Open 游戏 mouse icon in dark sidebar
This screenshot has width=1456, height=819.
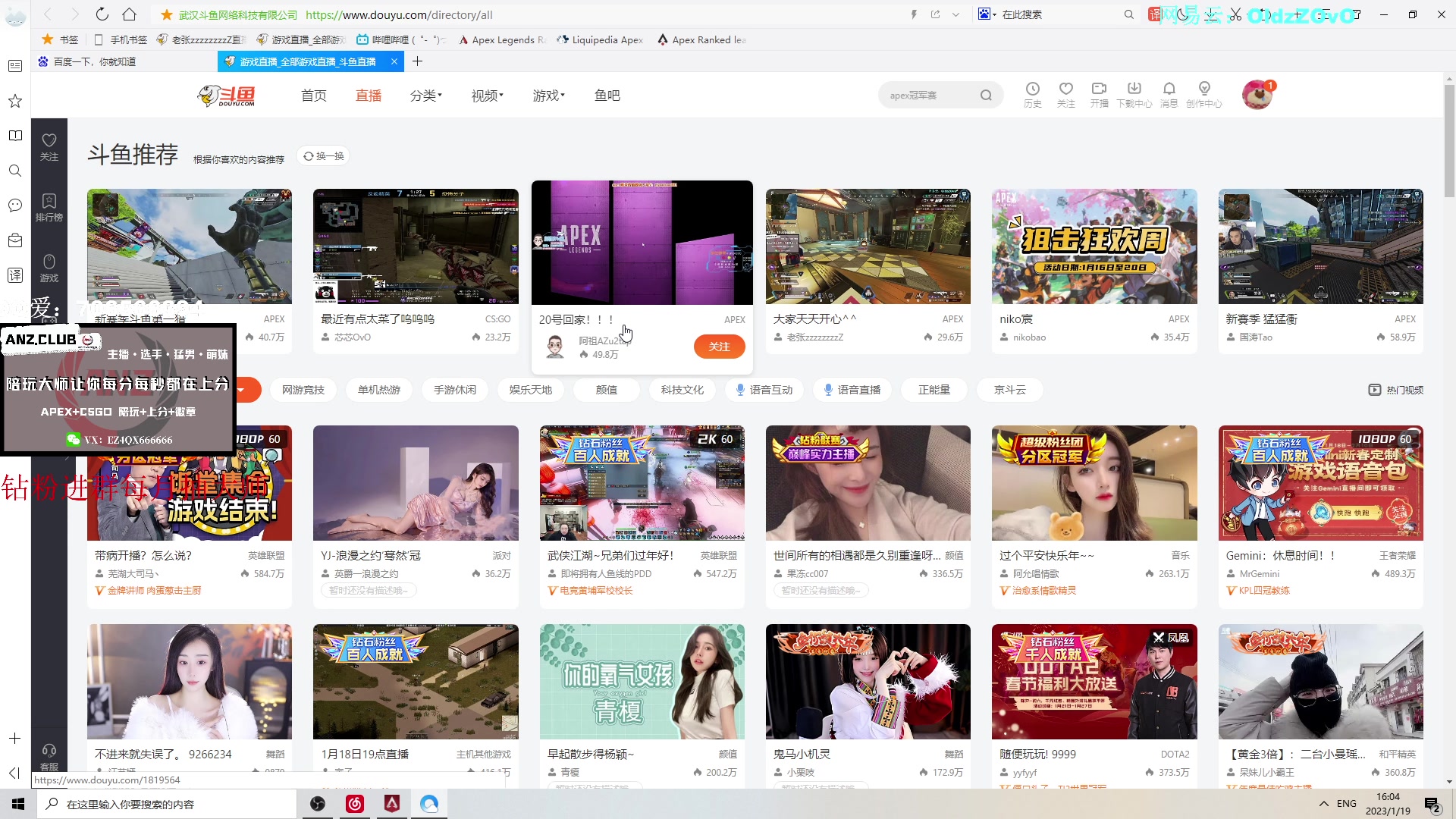[x=49, y=268]
